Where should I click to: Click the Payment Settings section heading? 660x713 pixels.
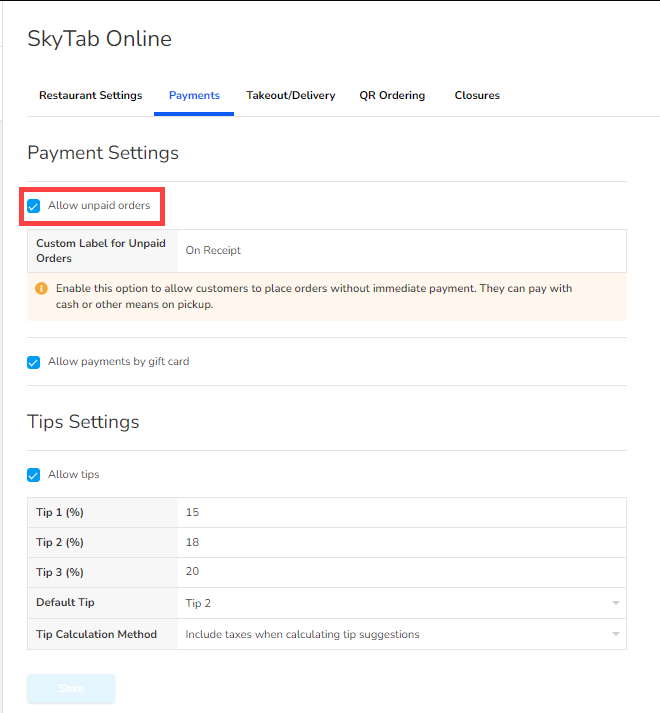pos(103,153)
